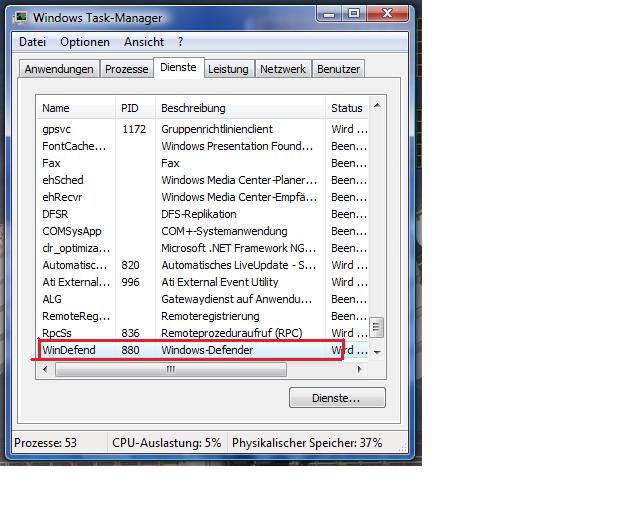Click the vertical scrollbar down arrow
Viewport: 640px width, 512px height.
point(377,352)
